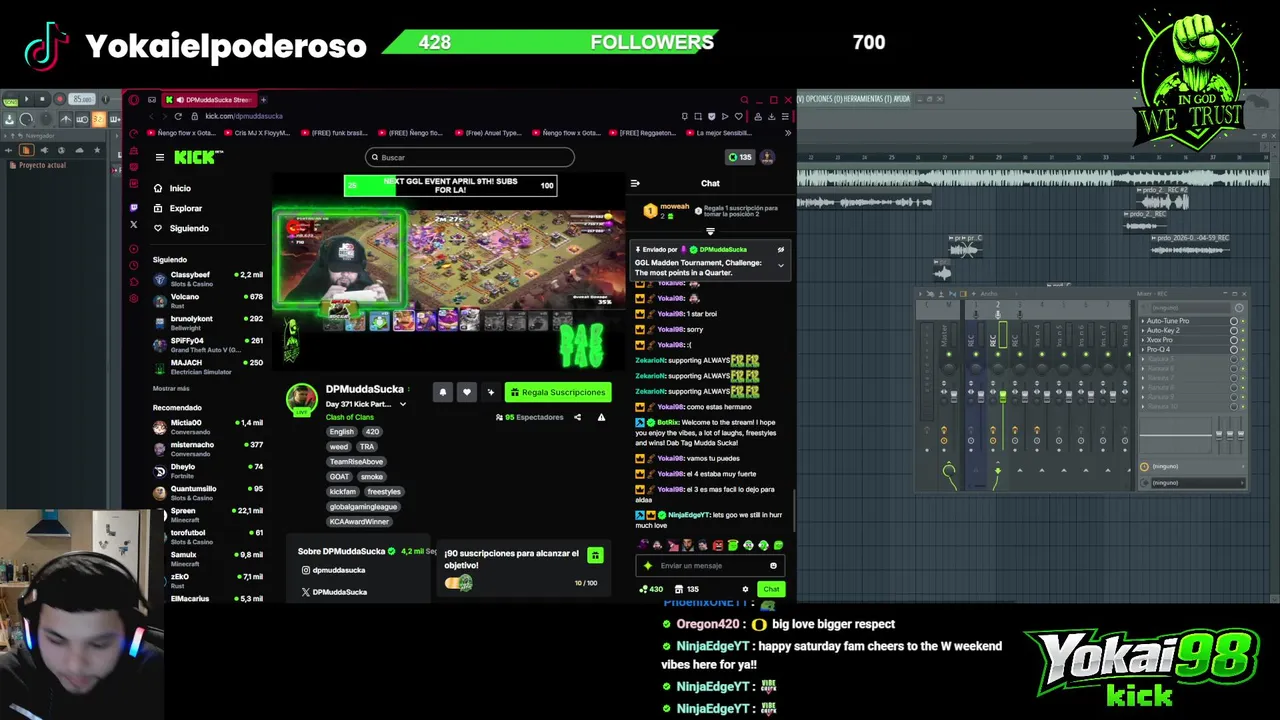1280x720 pixels.
Task: Focus the Buscar search field
Action: pos(470,157)
